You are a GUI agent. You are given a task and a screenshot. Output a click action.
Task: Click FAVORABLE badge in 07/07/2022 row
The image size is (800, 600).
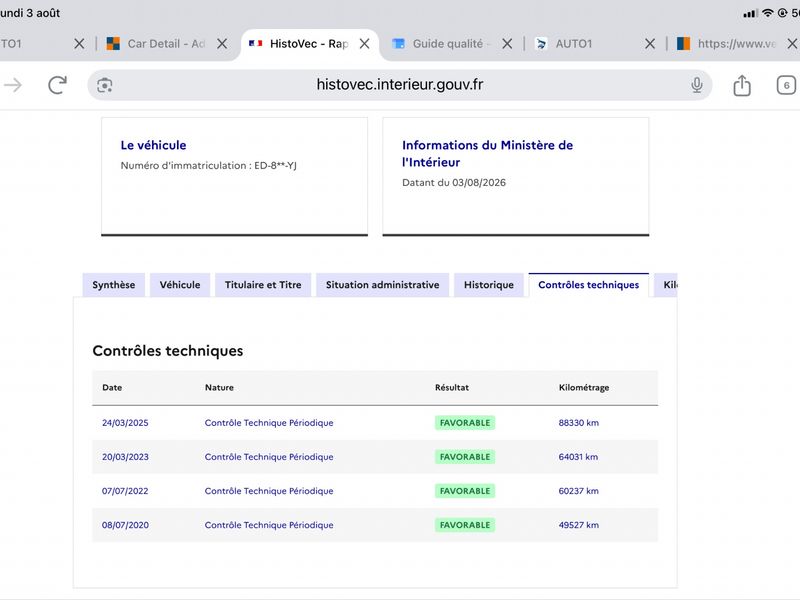(465, 491)
